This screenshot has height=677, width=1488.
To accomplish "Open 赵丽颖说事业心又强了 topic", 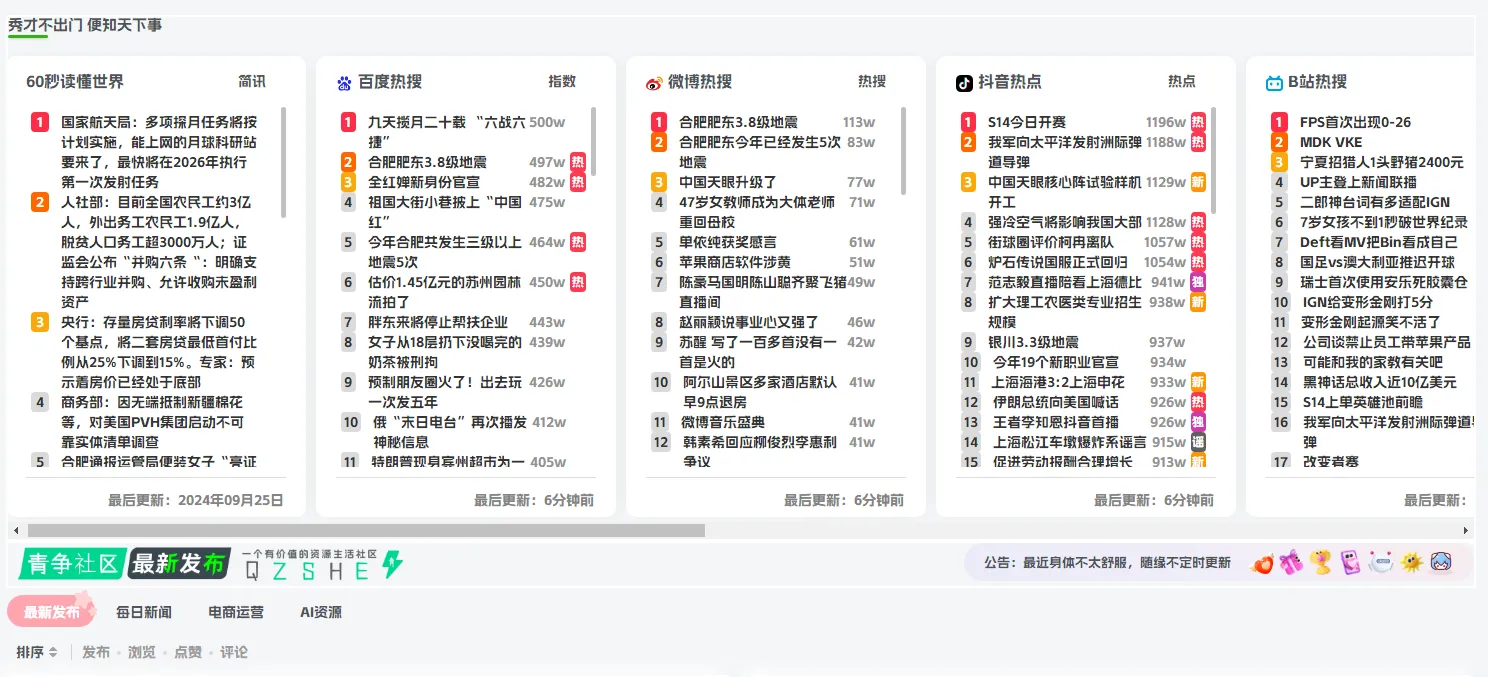I will (x=749, y=322).
